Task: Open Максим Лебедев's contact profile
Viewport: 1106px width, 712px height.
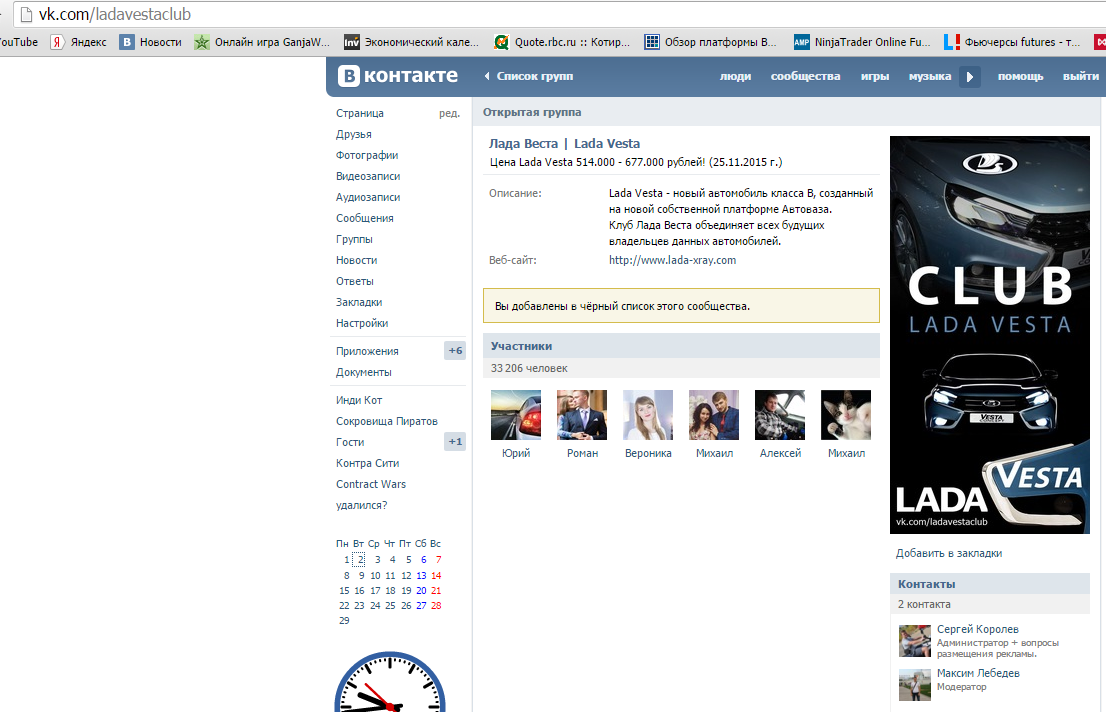Action: pyautogui.click(x=978, y=673)
